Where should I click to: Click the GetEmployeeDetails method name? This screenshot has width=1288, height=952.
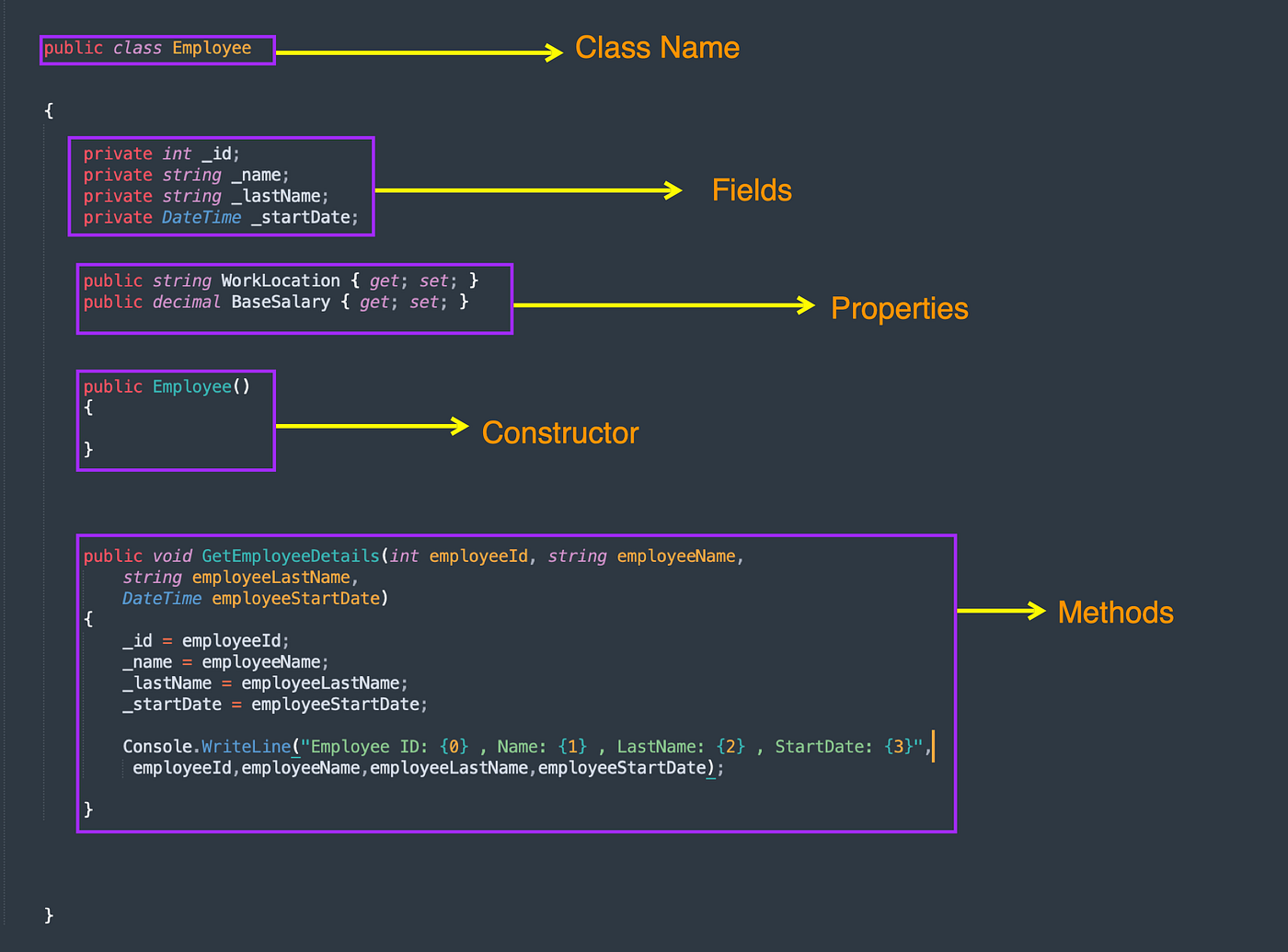coord(290,556)
